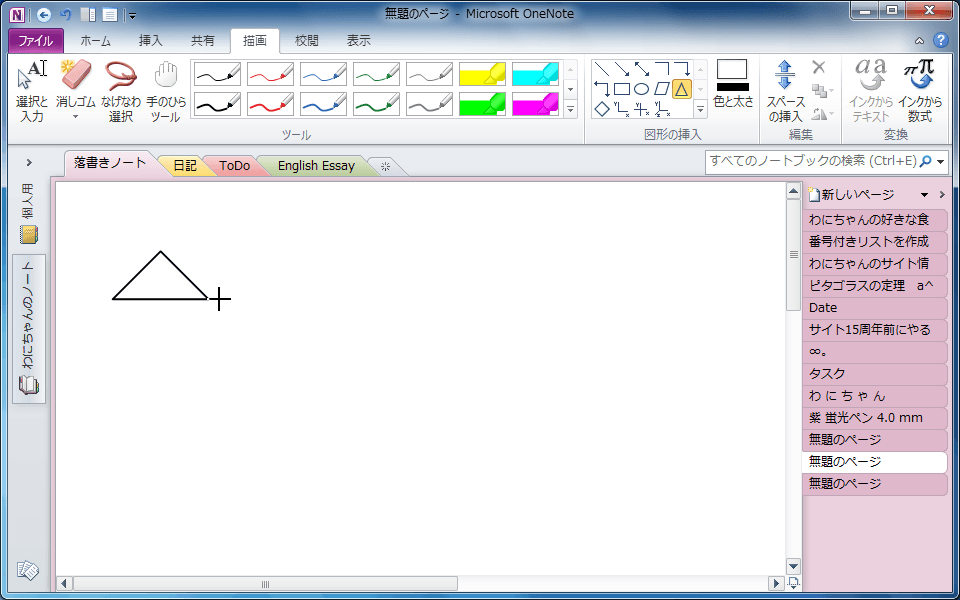Open the ピタゴラスの定理 page

pyautogui.click(x=874, y=286)
